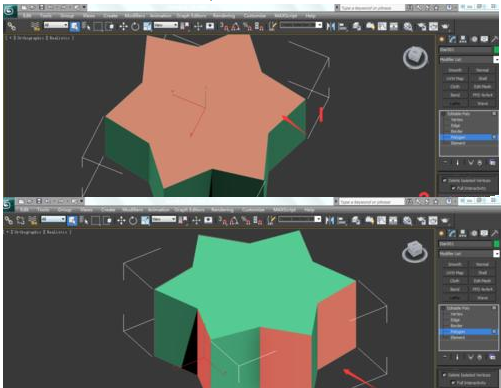Image resolution: width=501 pixels, height=388 pixels.
Task: Click Make Unique icon under upper window stack
Action: click(470, 163)
